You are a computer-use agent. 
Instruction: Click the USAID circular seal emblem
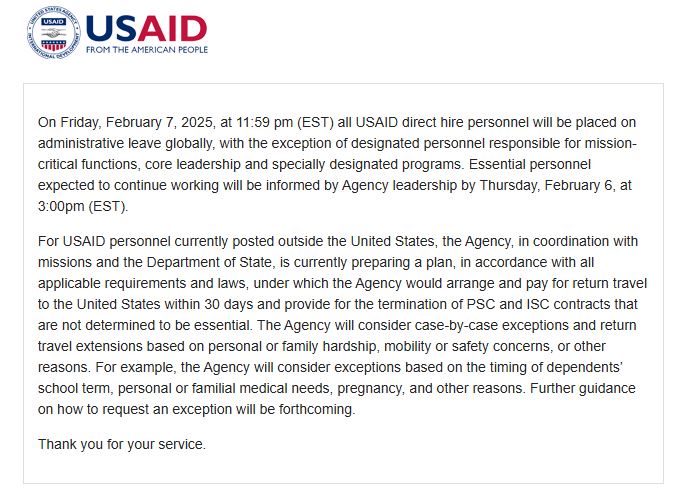click(x=53, y=33)
